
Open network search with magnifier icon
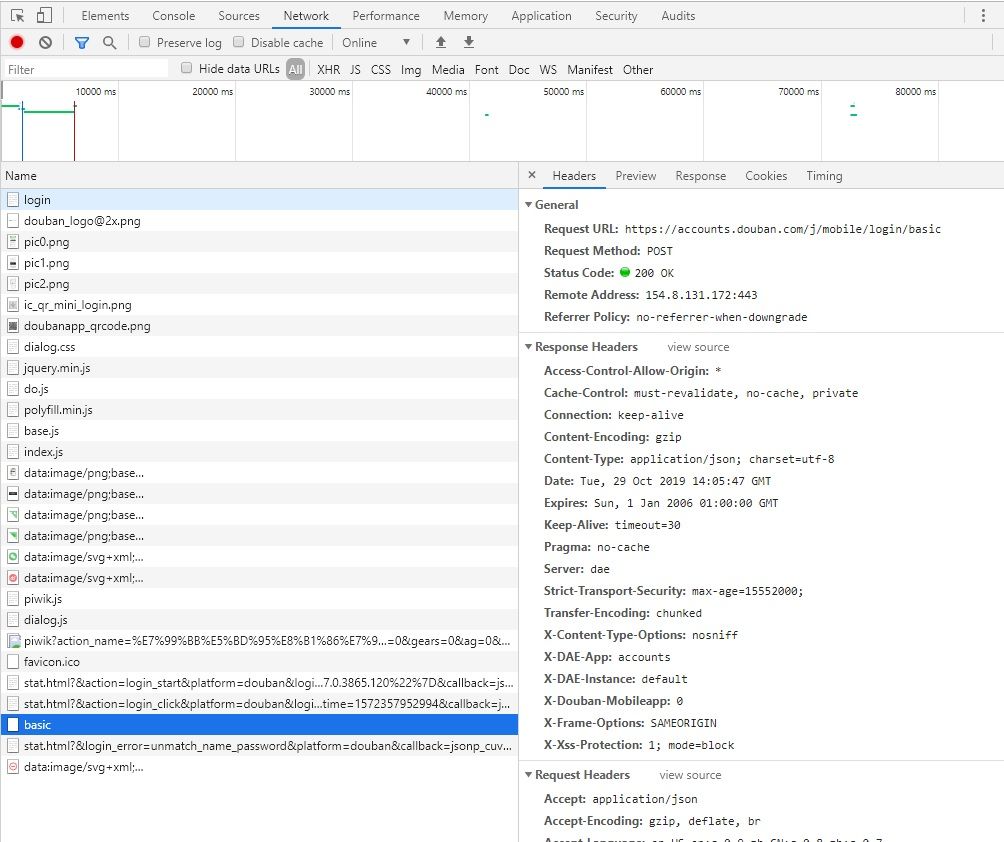(109, 42)
